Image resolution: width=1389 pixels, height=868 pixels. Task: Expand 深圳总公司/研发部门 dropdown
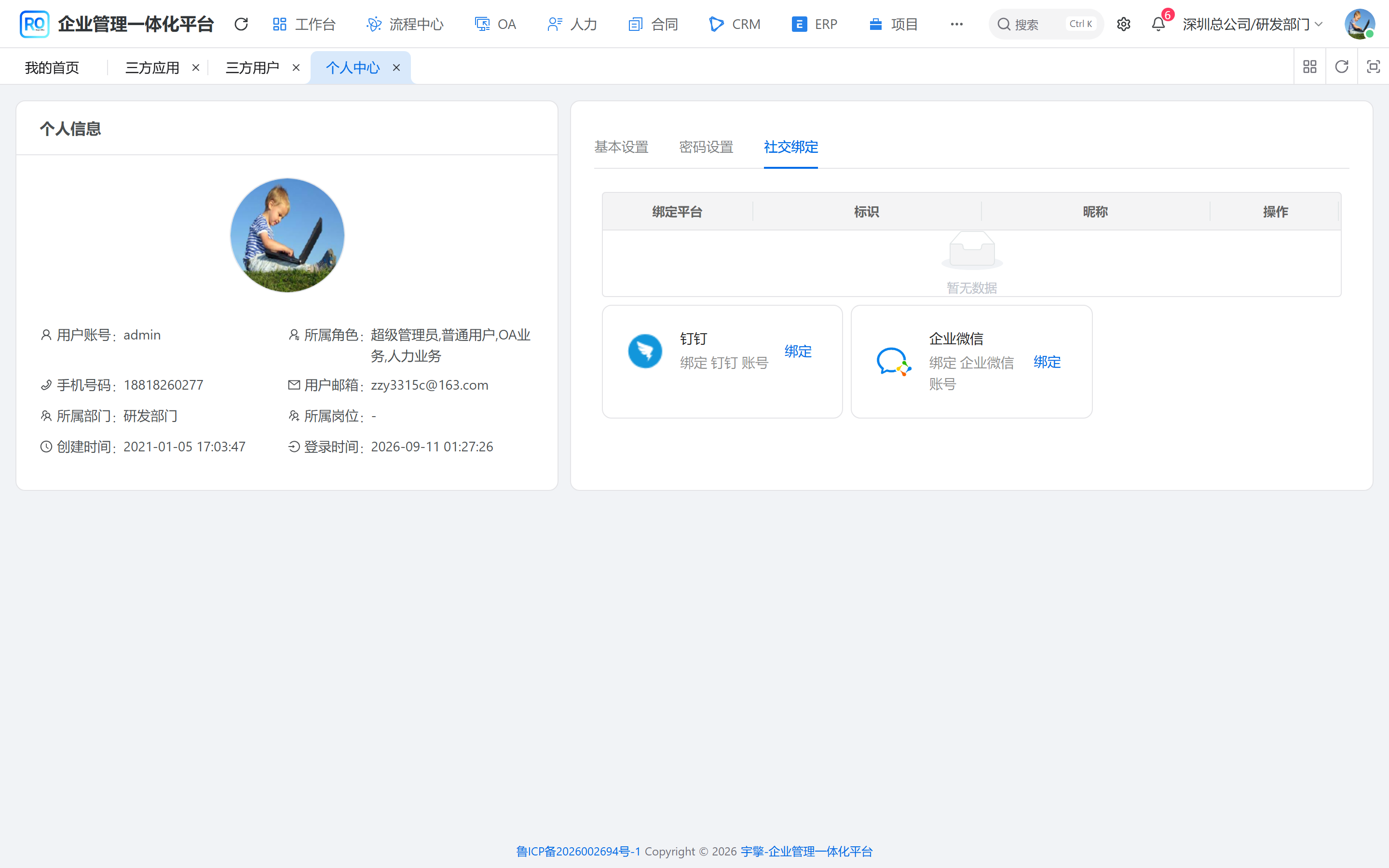pyautogui.click(x=1253, y=24)
